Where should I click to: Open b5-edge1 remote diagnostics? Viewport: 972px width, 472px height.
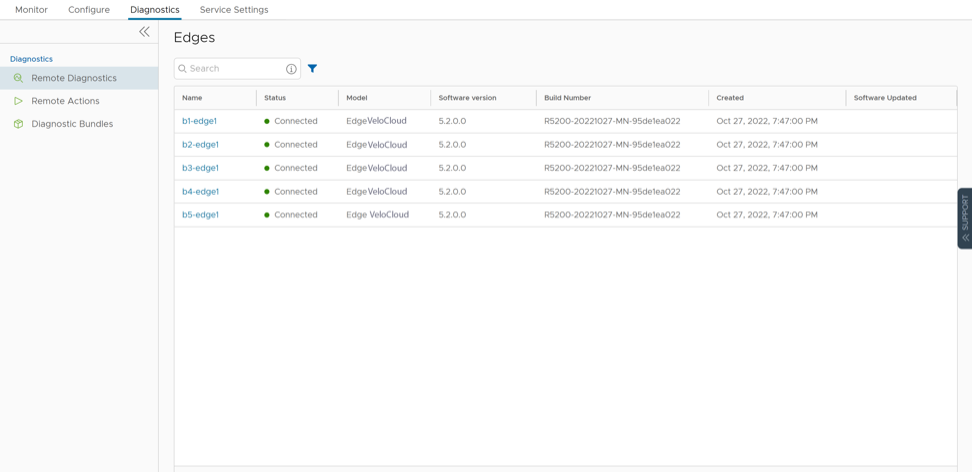pyautogui.click(x=200, y=215)
